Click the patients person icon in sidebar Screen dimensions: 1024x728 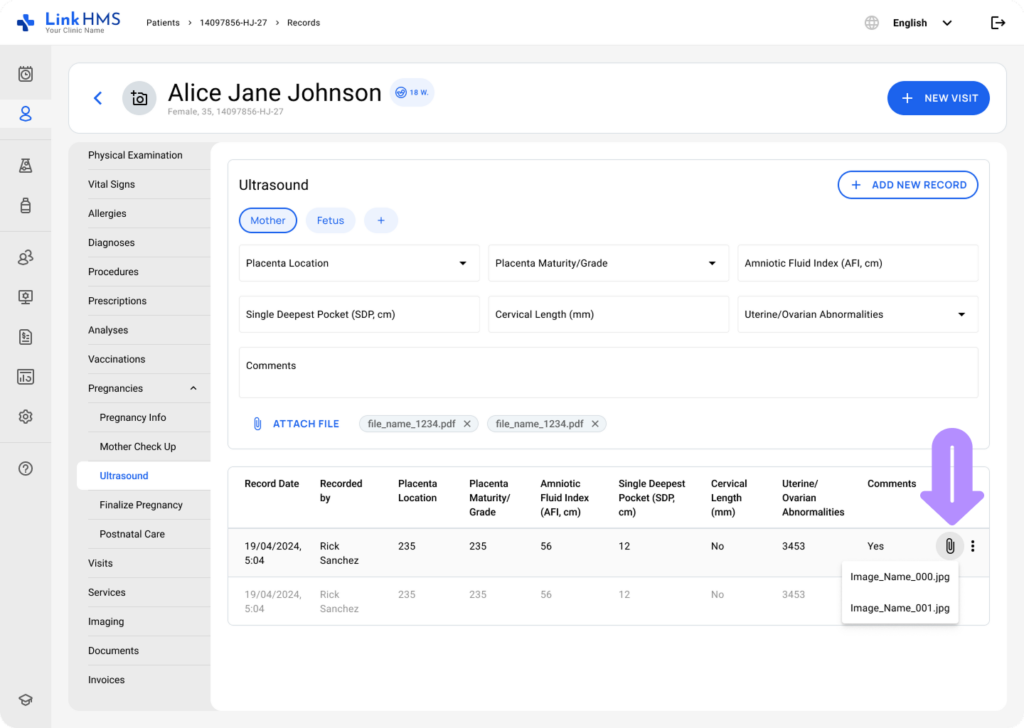click(x=25, y=114)
